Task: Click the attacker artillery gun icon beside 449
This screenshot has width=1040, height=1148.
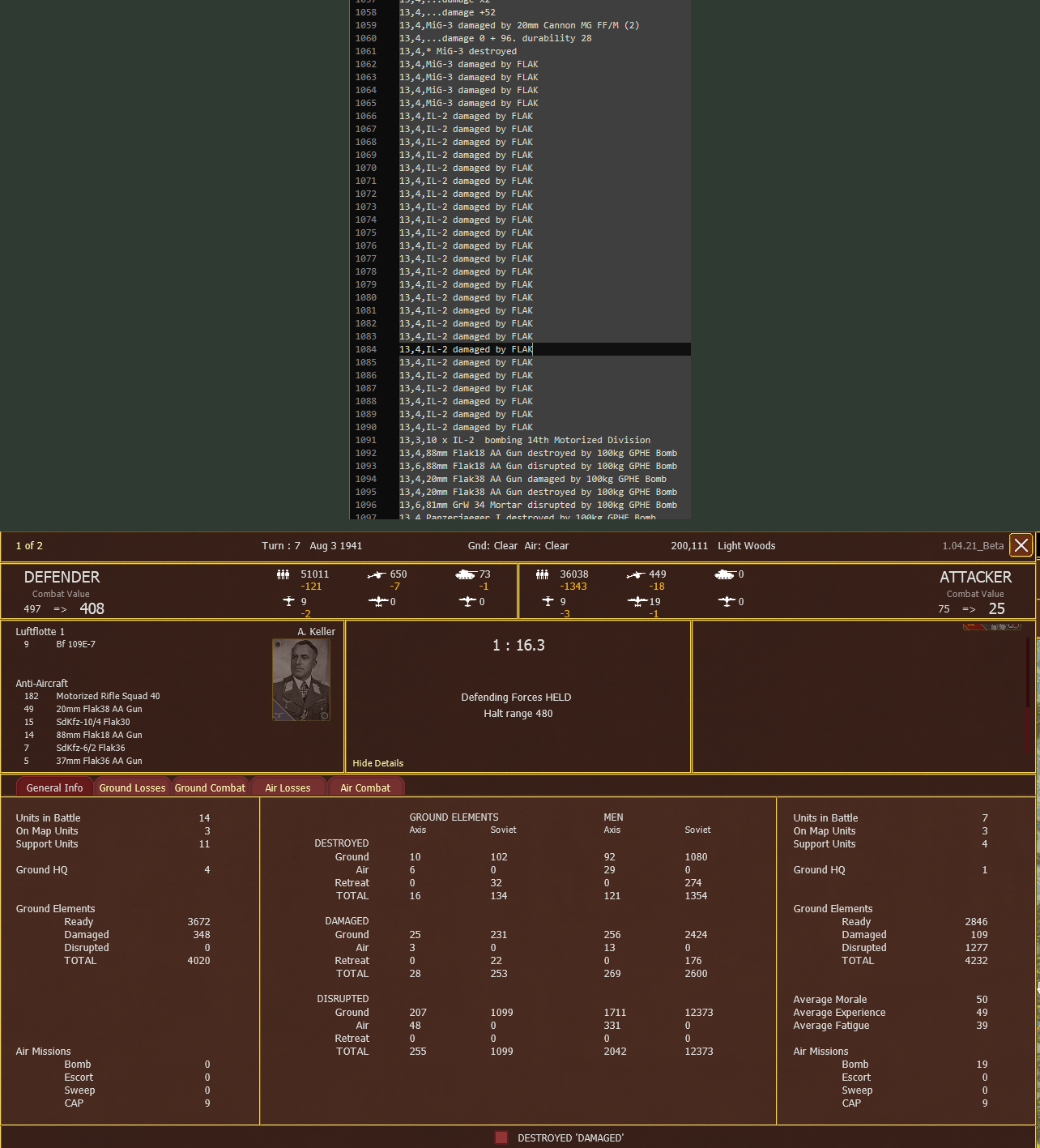Action: pyautogui.click(x=636, y=574)
